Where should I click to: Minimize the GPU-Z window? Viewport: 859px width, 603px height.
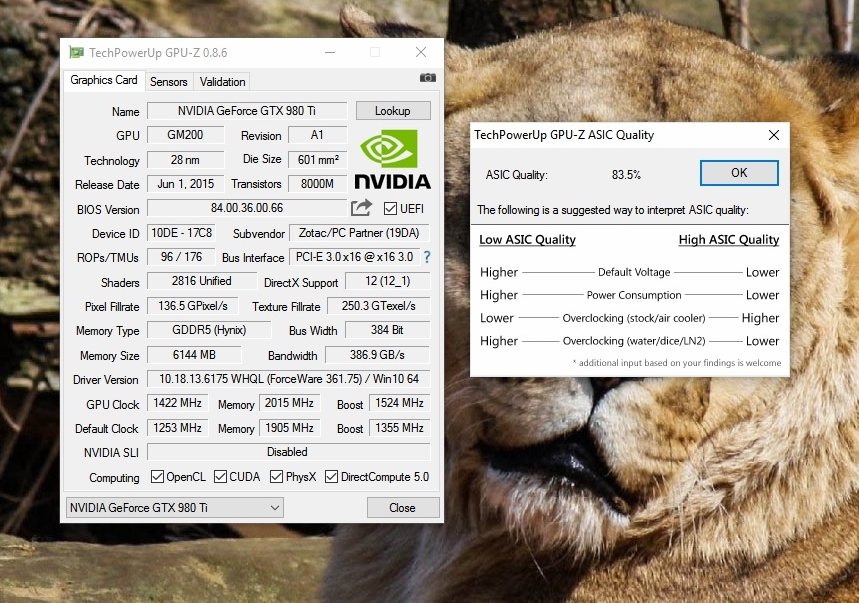coord(330,53)
